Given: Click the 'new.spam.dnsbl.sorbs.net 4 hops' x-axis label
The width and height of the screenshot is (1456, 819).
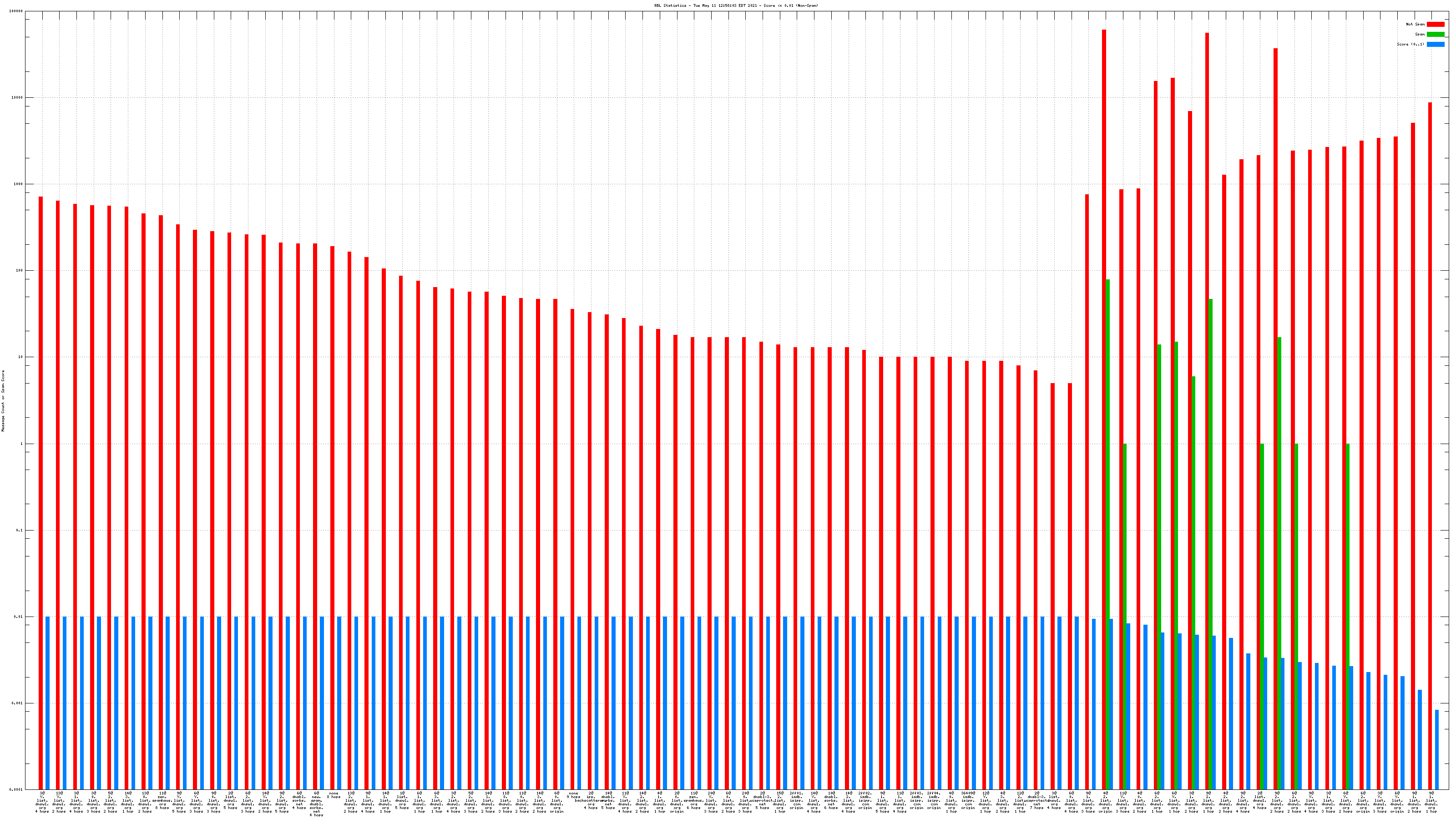Looking at the screenshot, I should point(316,804).
